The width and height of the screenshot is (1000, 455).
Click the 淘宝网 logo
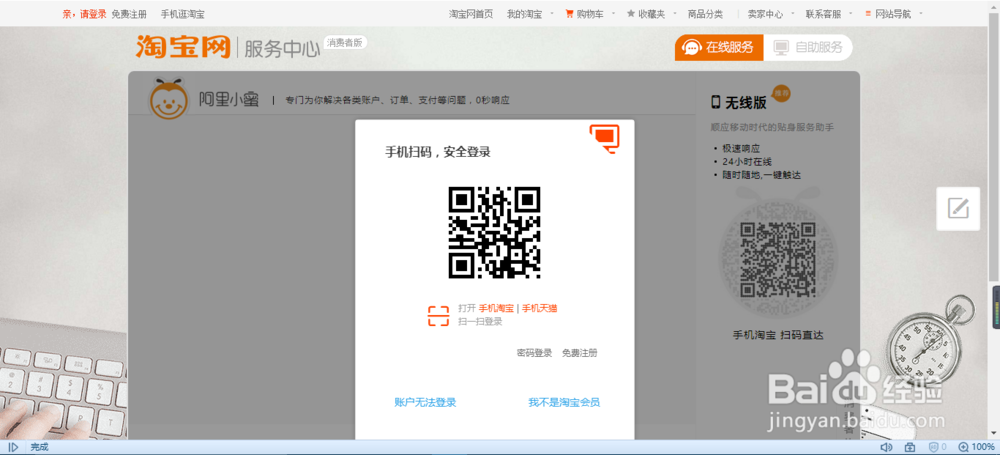[x=183, y=47]
